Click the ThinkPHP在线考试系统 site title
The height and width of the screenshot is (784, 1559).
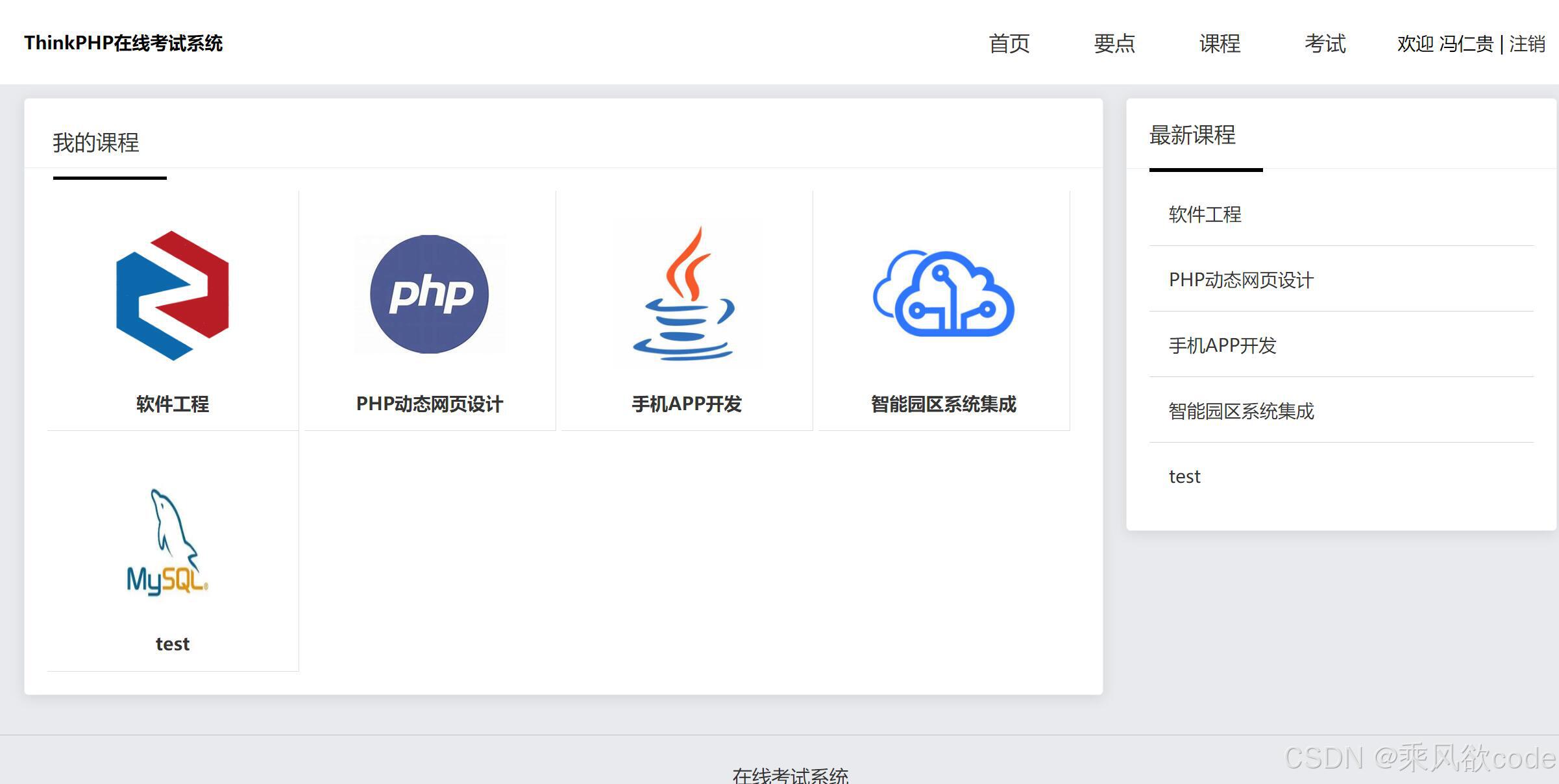pos(123,43)
